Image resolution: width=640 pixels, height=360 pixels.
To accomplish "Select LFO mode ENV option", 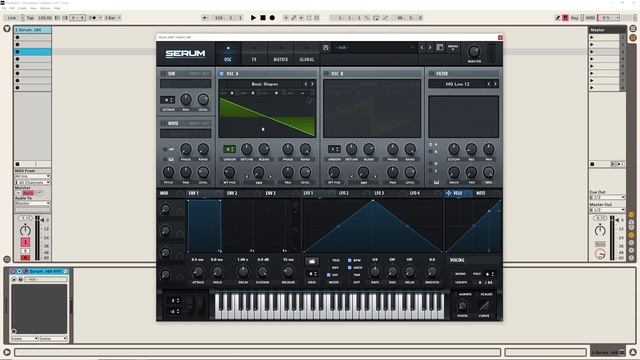I will [x=335, y=267].
